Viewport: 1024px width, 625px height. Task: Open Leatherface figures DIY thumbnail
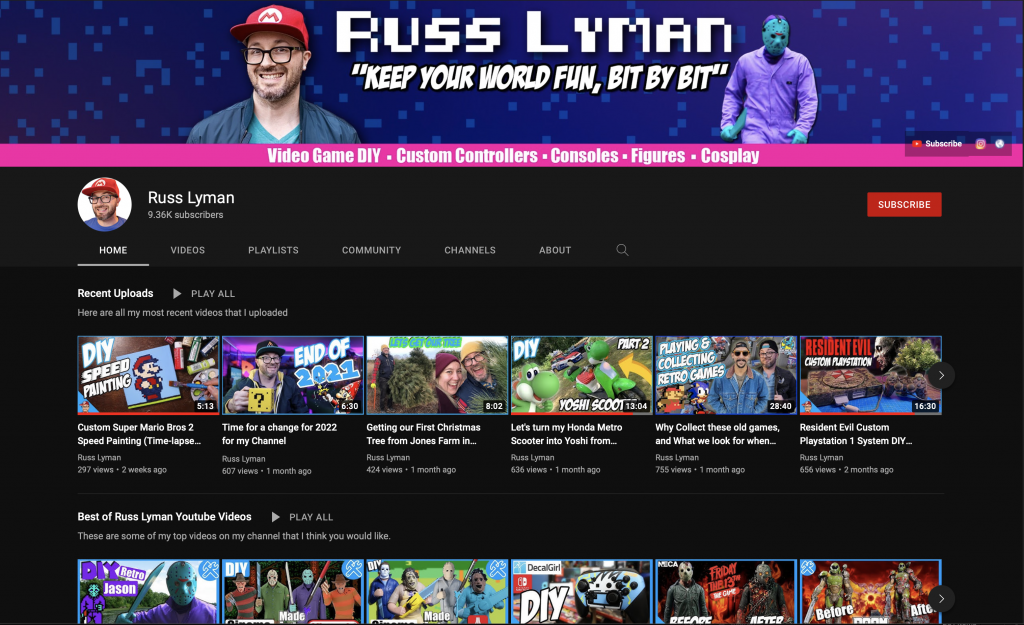pyautogui.click(x=437, y=592)
